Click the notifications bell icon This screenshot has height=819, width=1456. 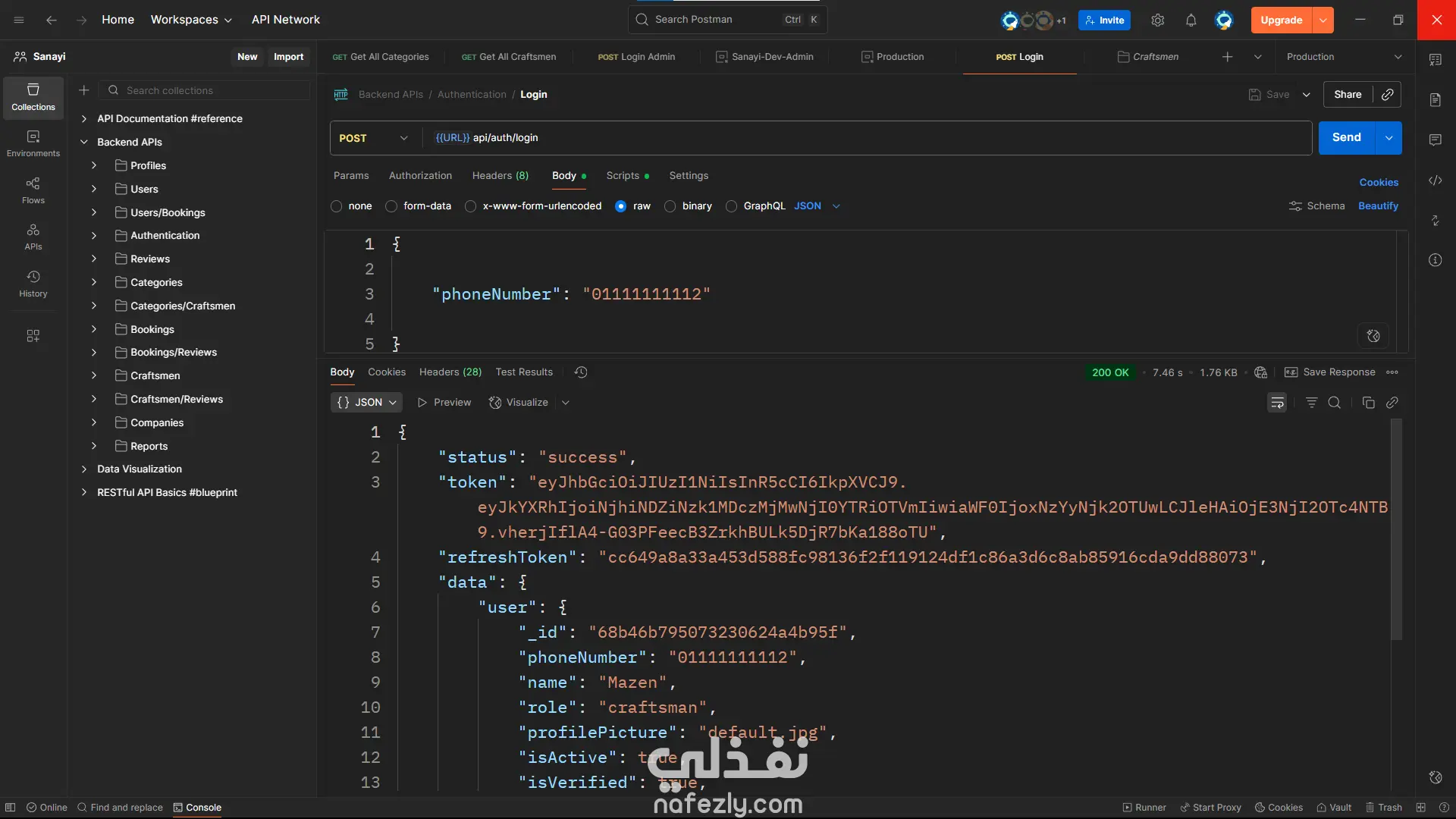pos(1191,20)
